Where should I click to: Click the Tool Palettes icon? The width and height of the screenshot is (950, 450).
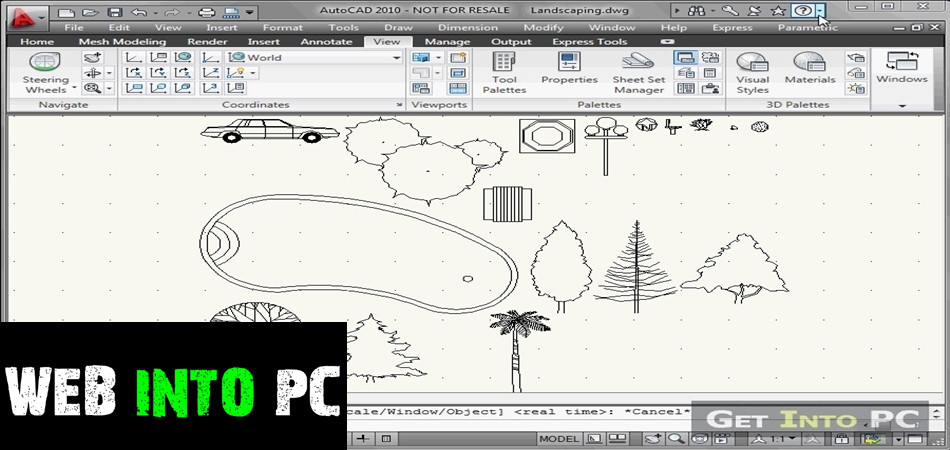tap(504, 73)
